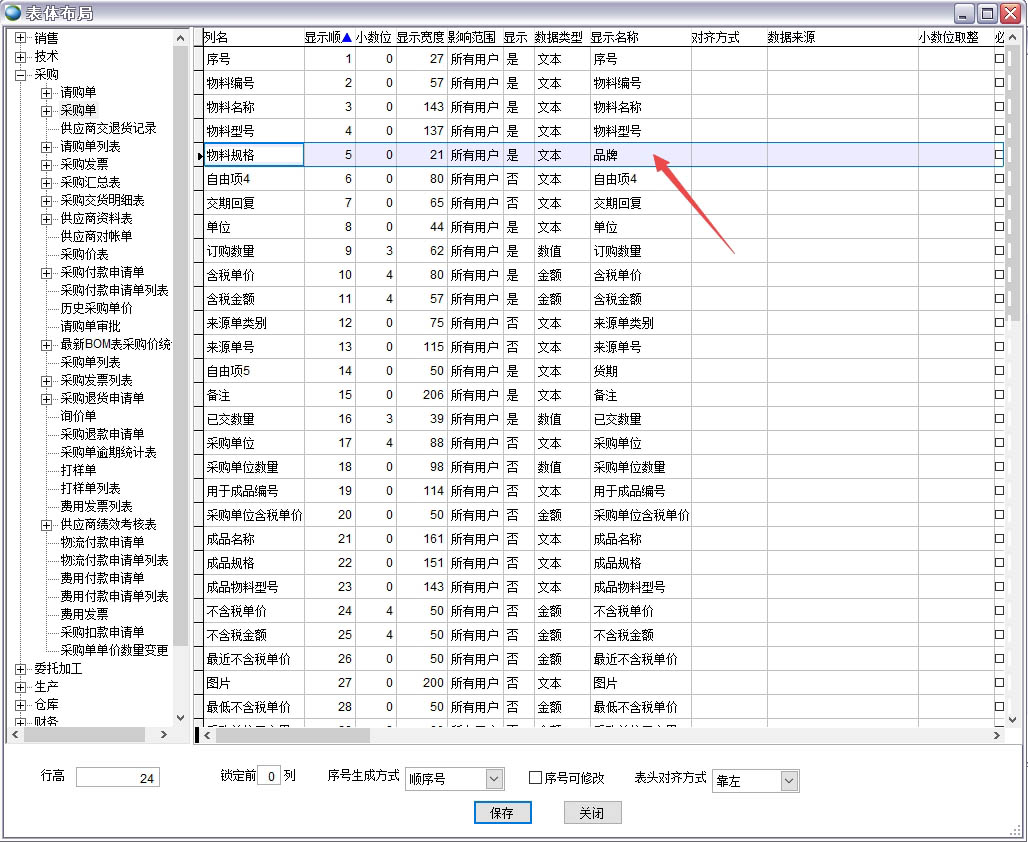Click the app icon in title bar
1028x843 pixels.
point(13,13)
